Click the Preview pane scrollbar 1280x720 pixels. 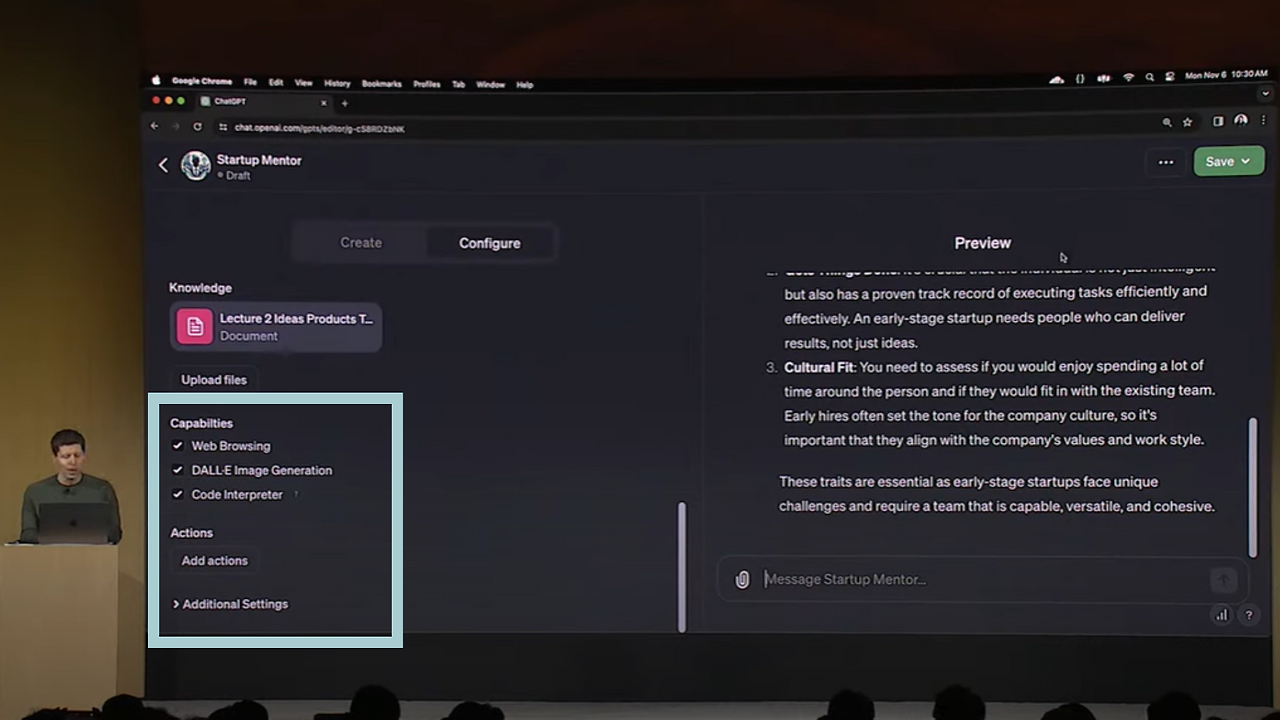1253,488
